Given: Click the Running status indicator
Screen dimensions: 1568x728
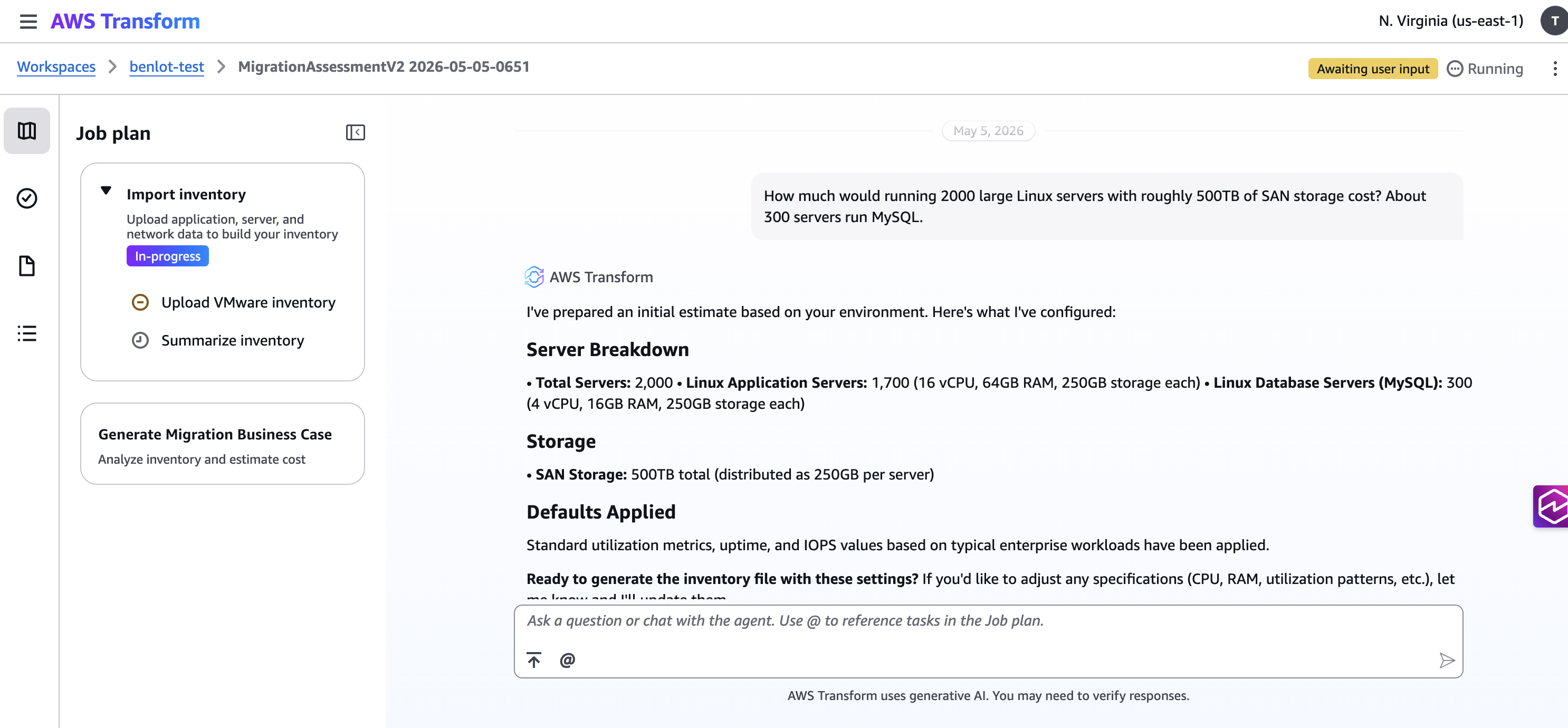Looking at the screenshot, I should pyautogui.click(x=1485, y=69).
